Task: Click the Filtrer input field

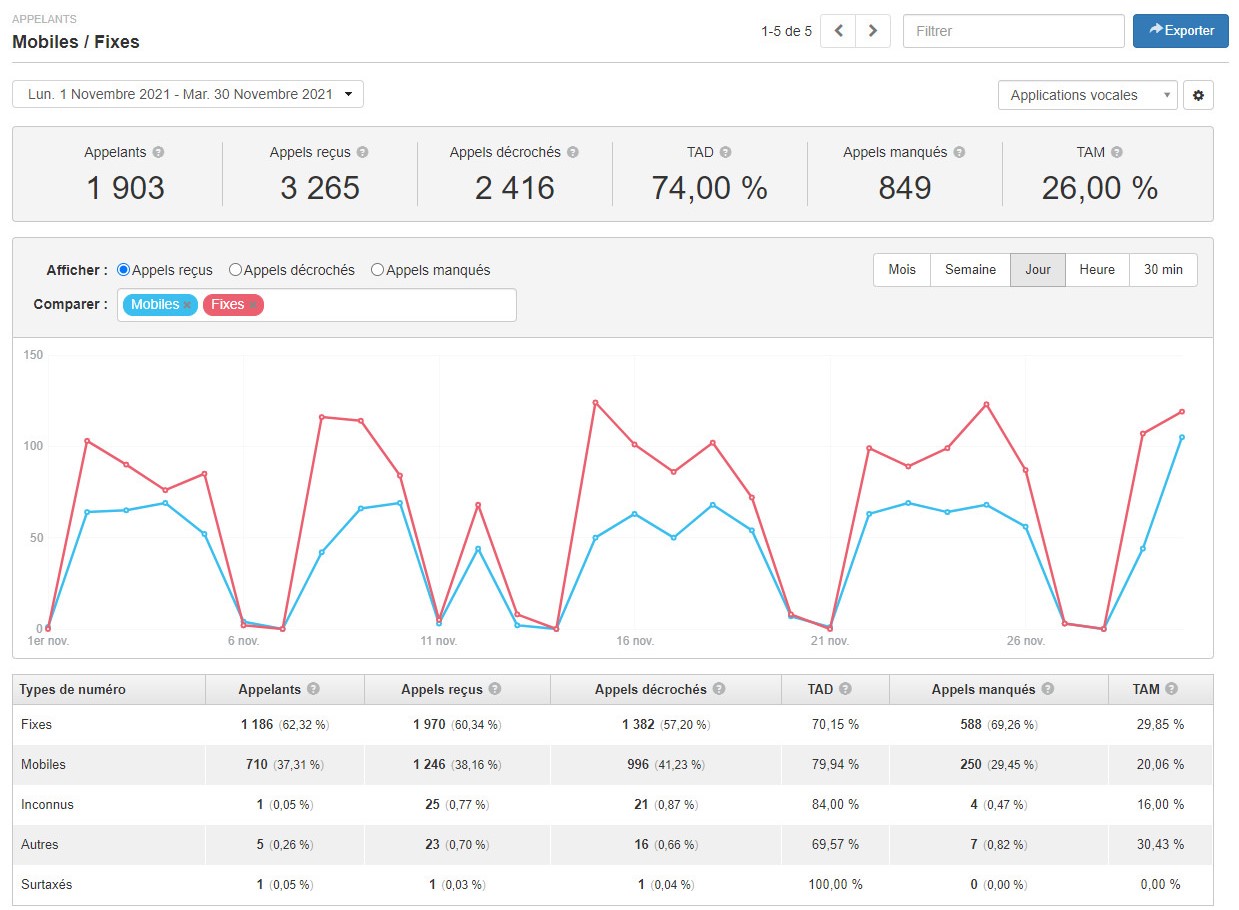Action: [1013, 31]
